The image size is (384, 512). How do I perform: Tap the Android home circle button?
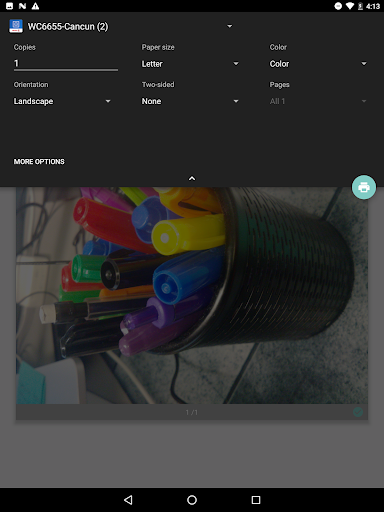192,500
